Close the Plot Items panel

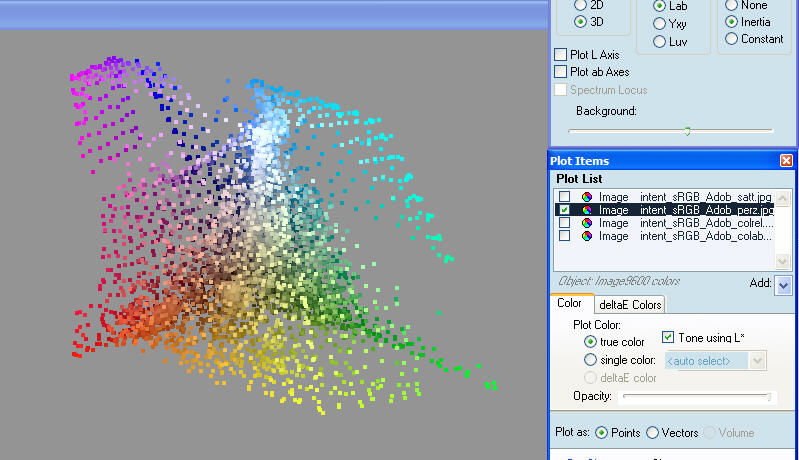coord(786,161)
